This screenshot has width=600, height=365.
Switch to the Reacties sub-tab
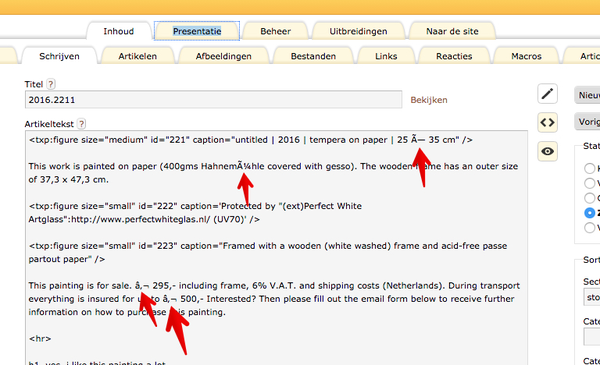[454, 56]
